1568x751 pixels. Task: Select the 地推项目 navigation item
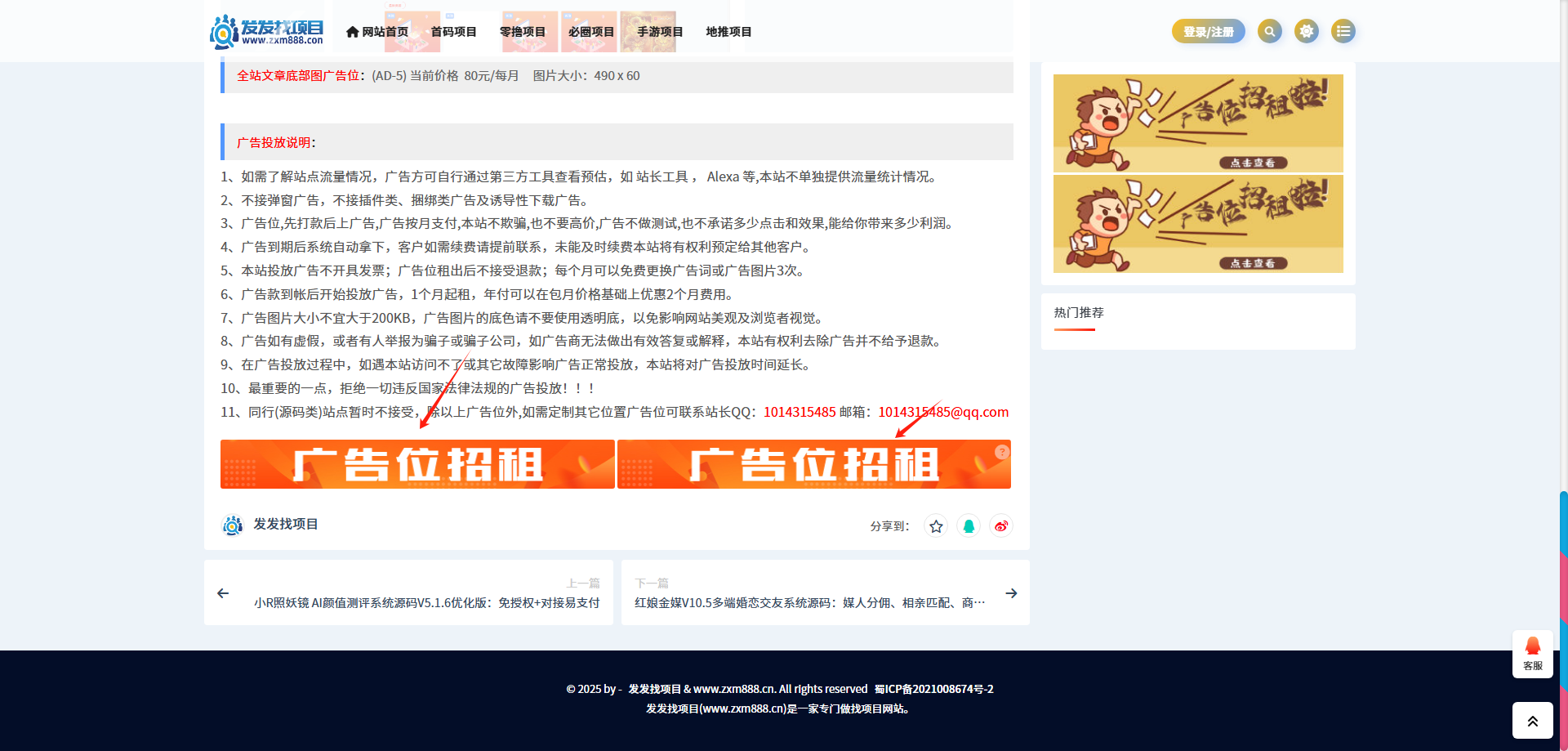coord(728,32)
